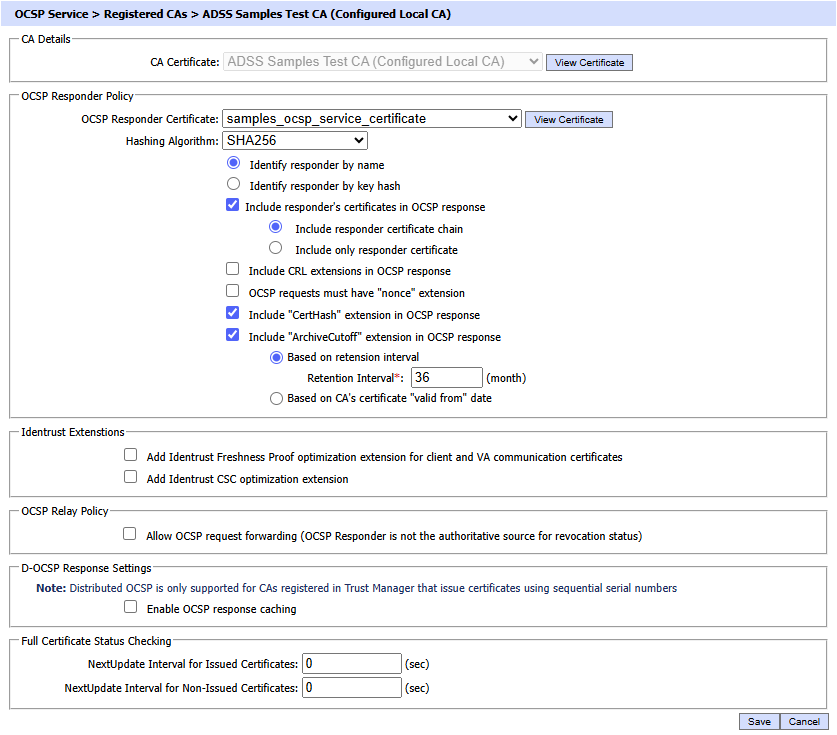The height and width of the screenshot is (735, 837).
Task: Click View Certificate for OCSP Responder Certificate
Action: tap(568, 119)
